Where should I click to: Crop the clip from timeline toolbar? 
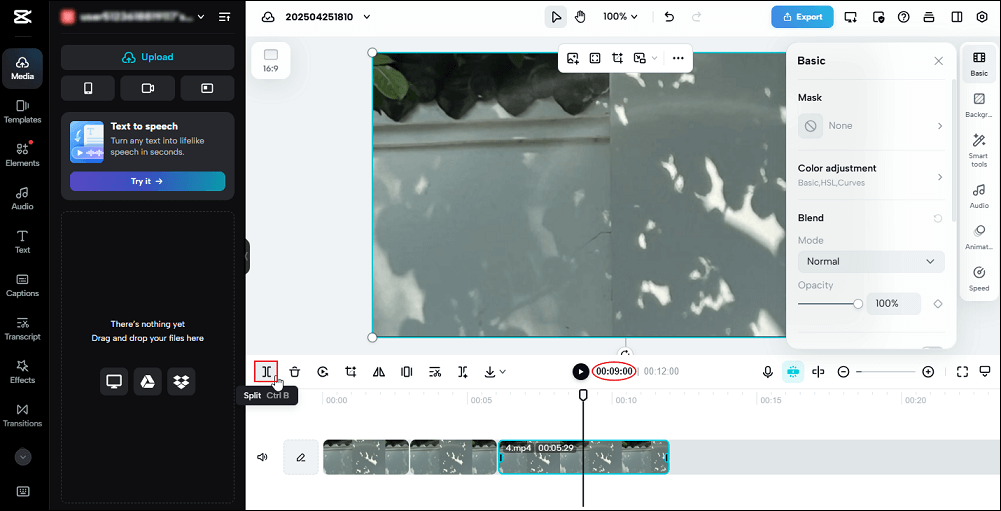[350, 372]
